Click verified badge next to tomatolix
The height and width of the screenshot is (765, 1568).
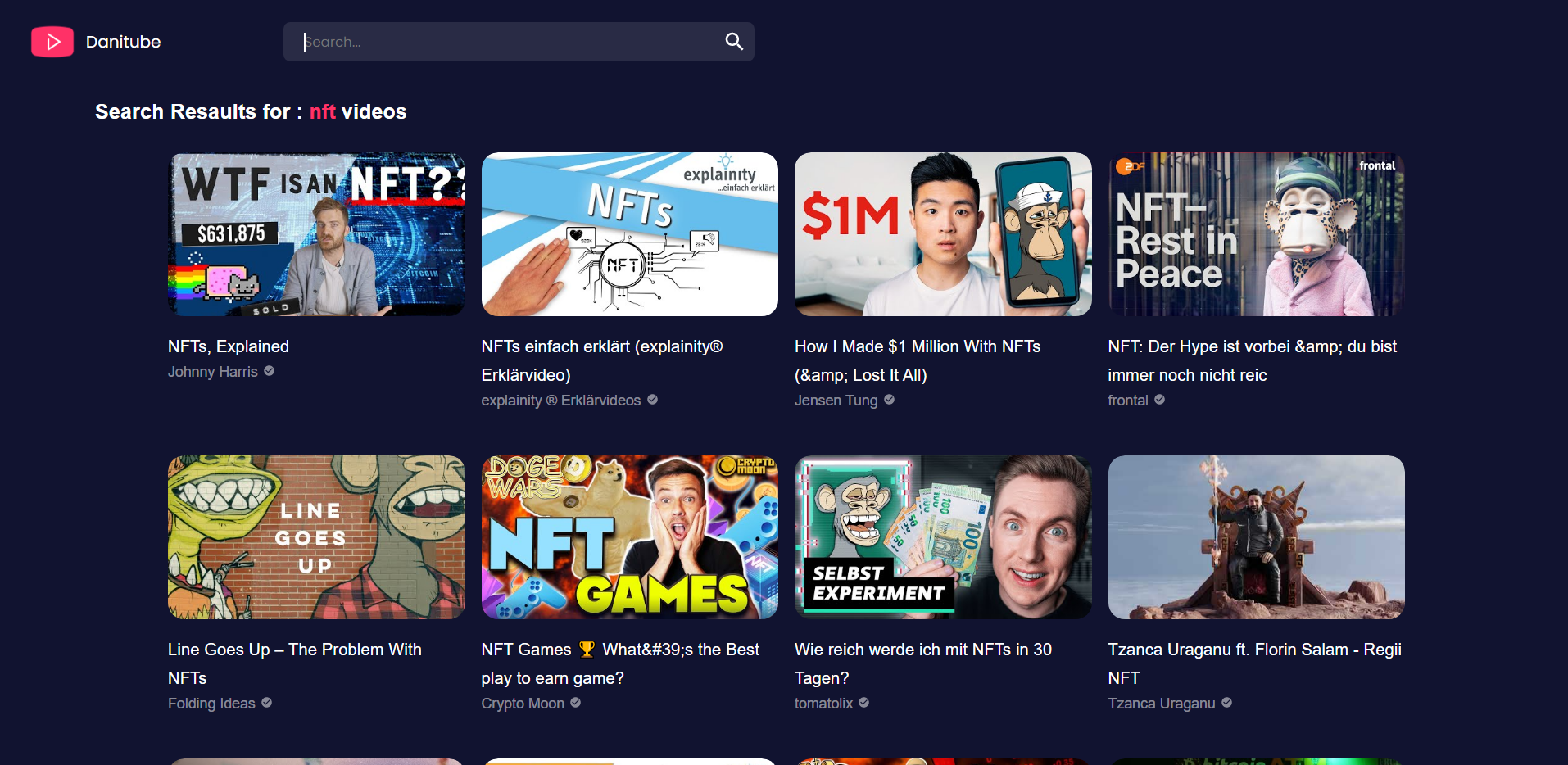point(863,703)
